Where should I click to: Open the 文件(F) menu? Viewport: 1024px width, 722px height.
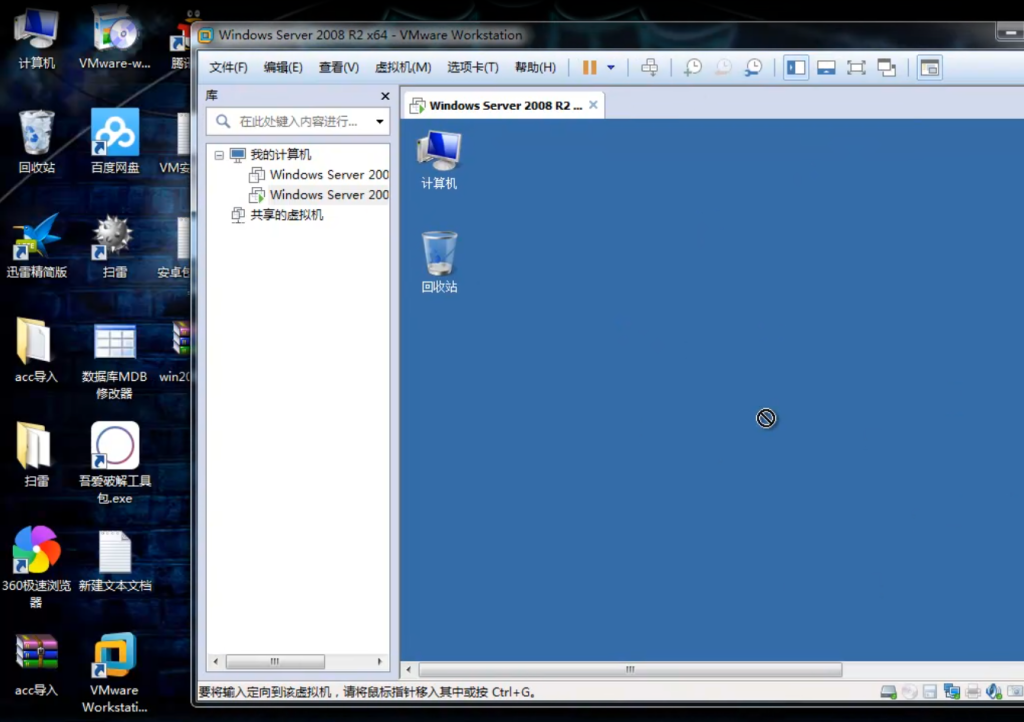click(228, 67)
